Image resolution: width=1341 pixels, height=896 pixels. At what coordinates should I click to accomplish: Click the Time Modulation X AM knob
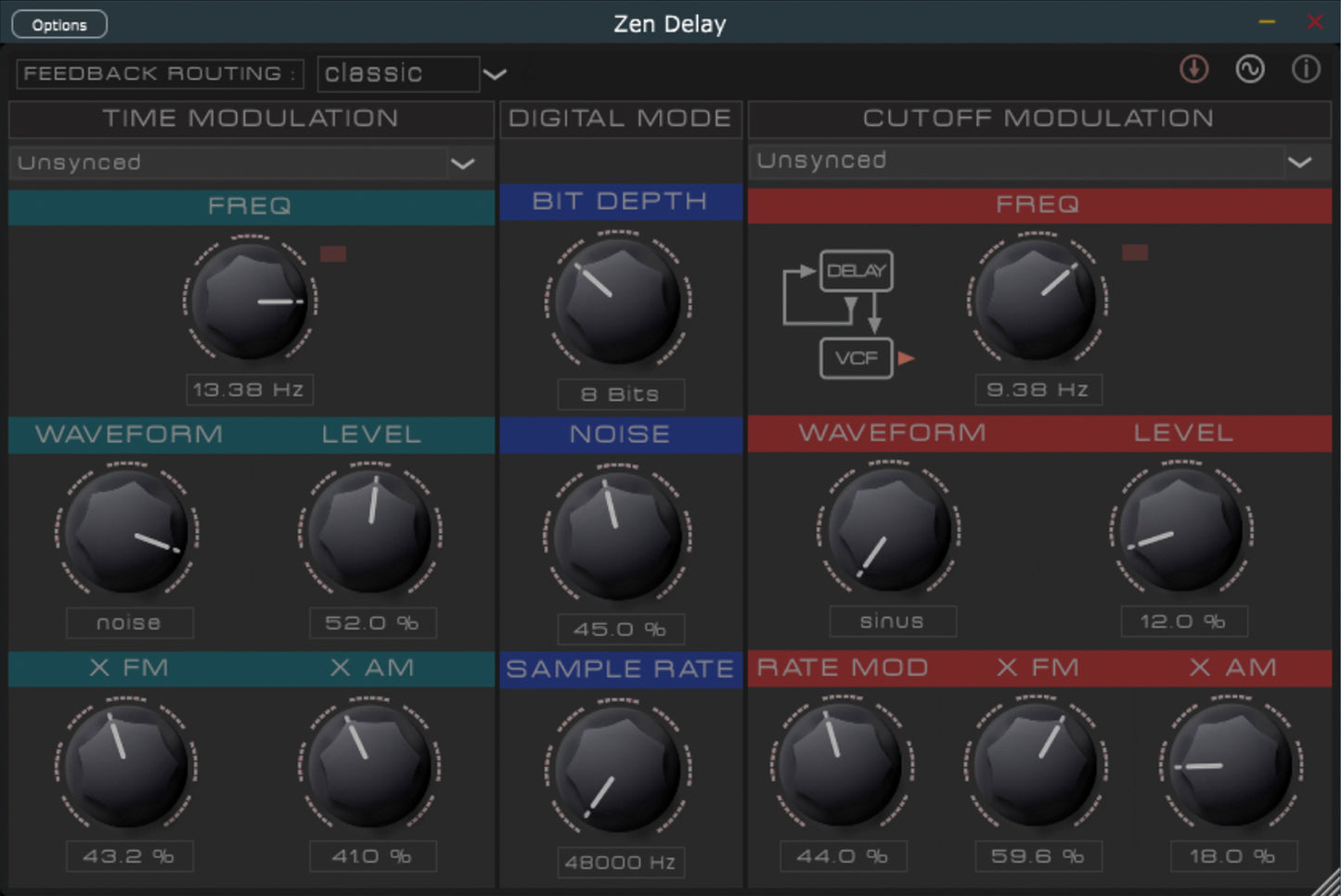370,766
